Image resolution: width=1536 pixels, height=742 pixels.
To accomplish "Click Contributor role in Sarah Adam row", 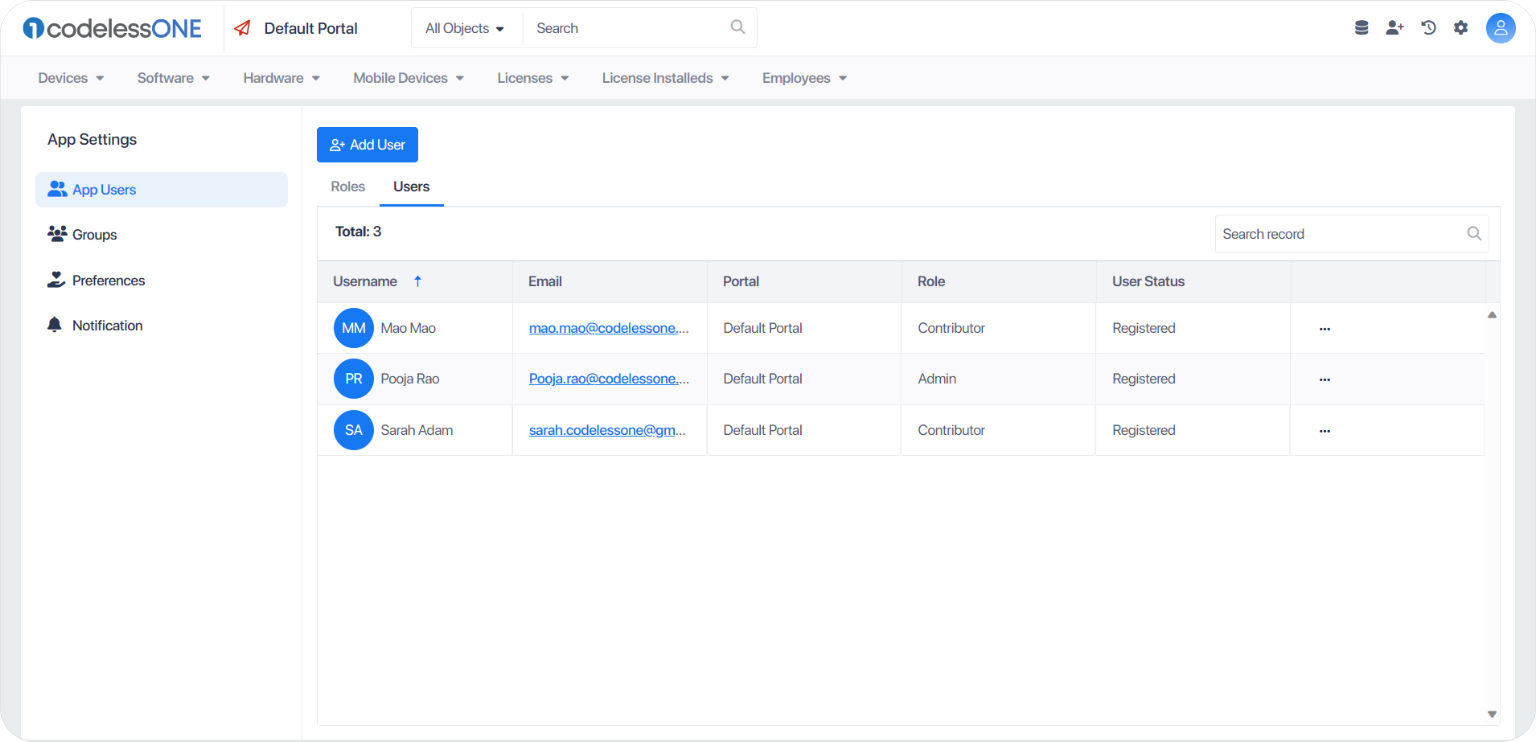I will (951, 430).
